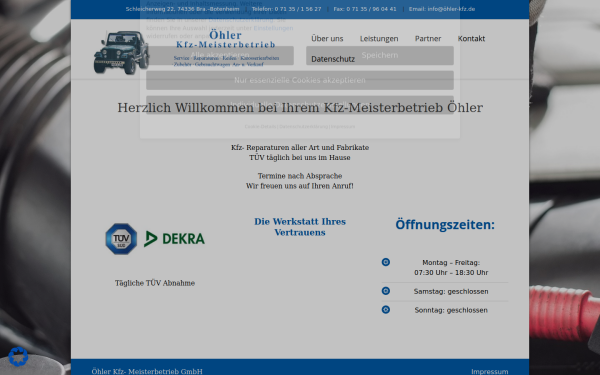The image size is (600, 375).
Task: Open the Über uns menu item
Action: tap(327, 39)
